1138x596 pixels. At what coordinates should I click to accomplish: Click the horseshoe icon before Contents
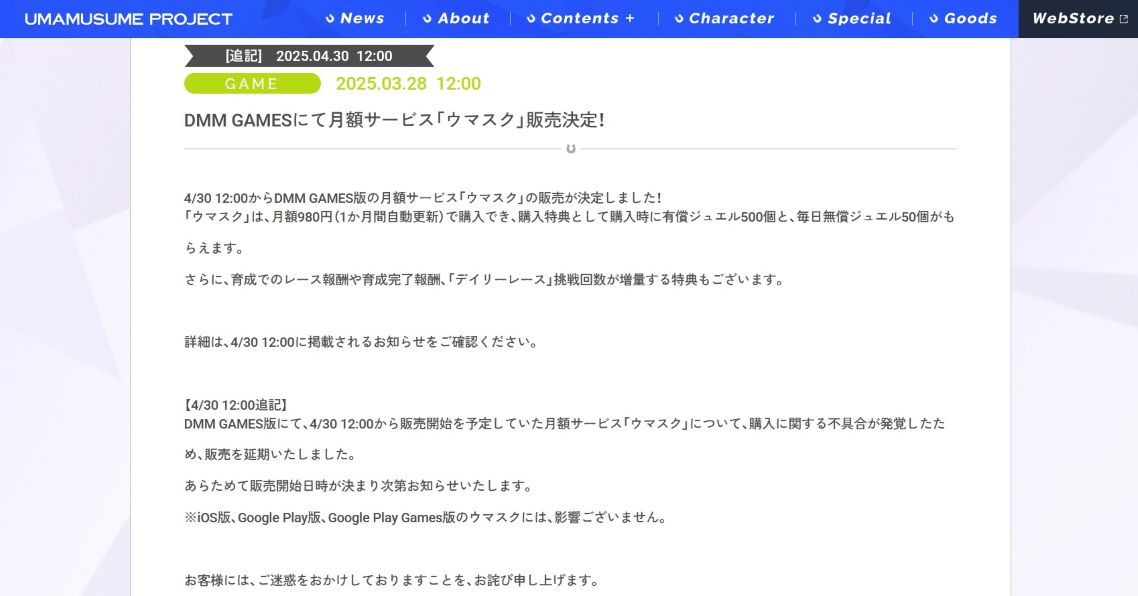531,19
